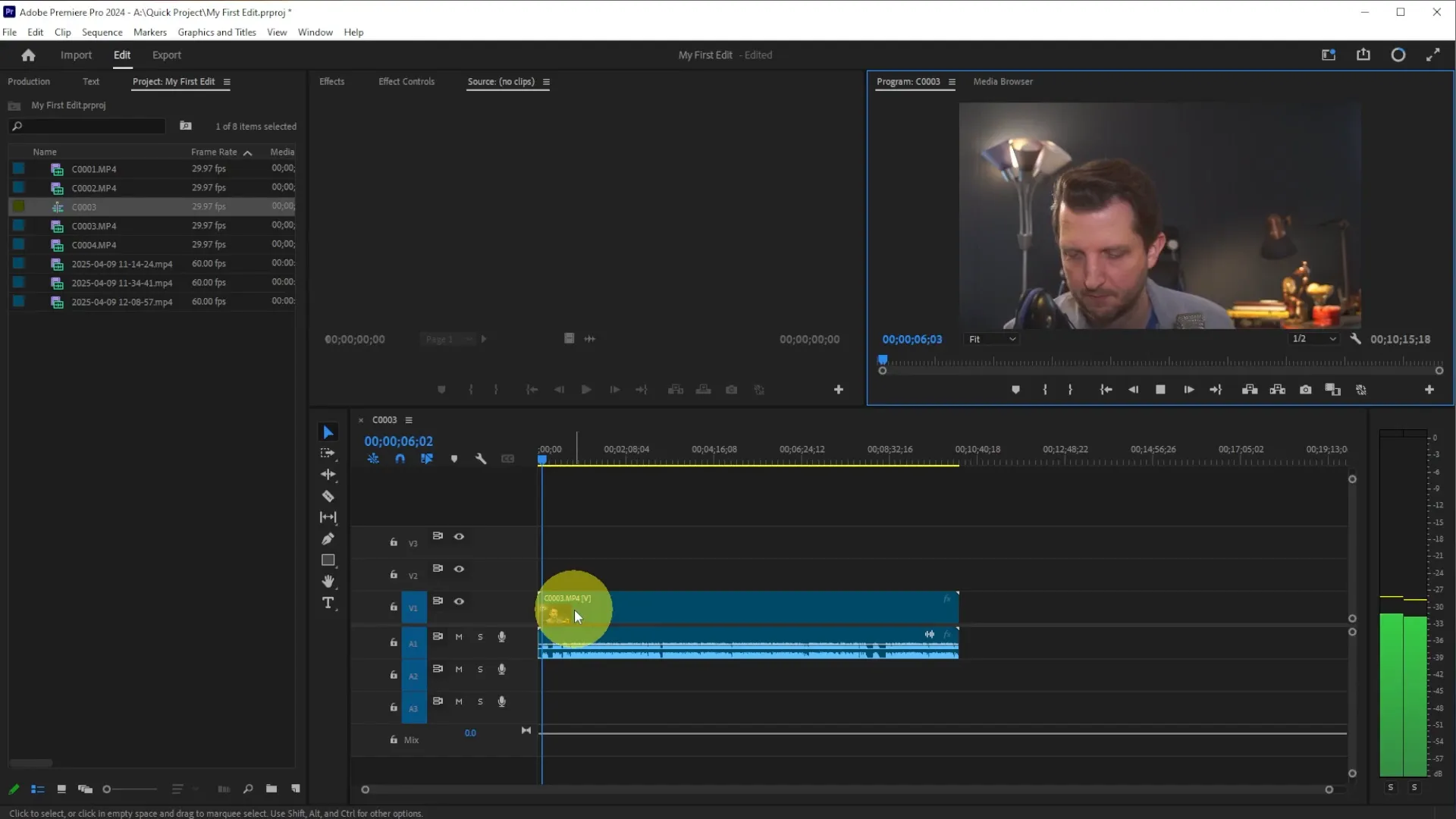Open Source monitor panel menu
The width and height of the screenshot is (1456, 819).
click(546, 82)
